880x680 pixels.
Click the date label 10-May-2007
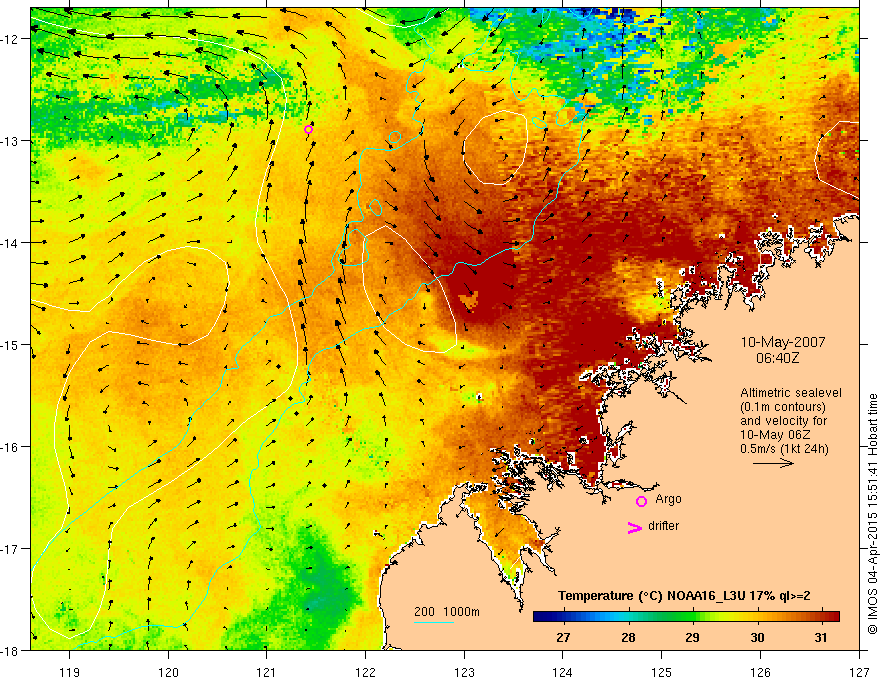click(x=783, y=342)
